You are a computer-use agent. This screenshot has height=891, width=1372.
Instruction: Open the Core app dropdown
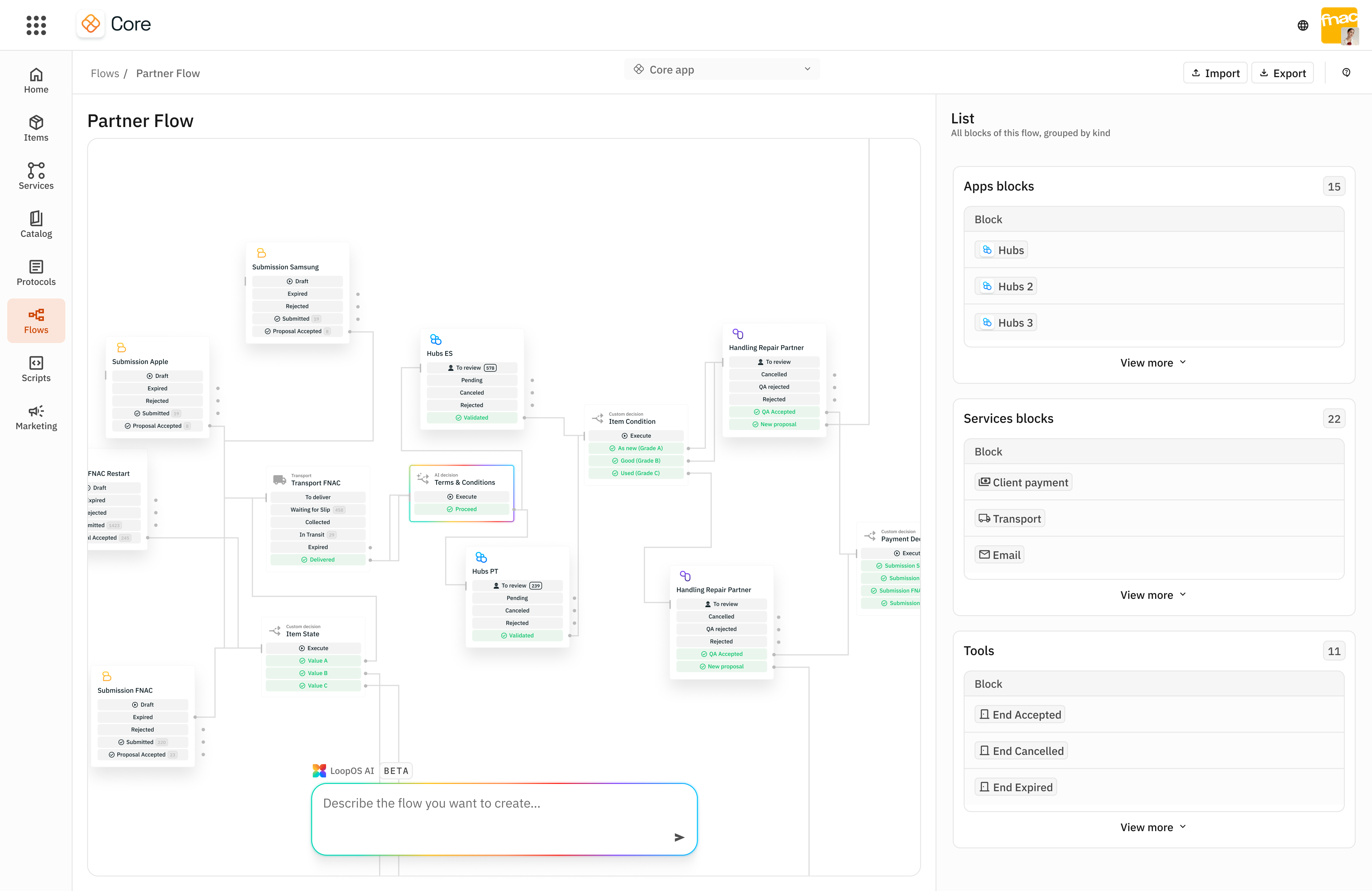point(722,70)
